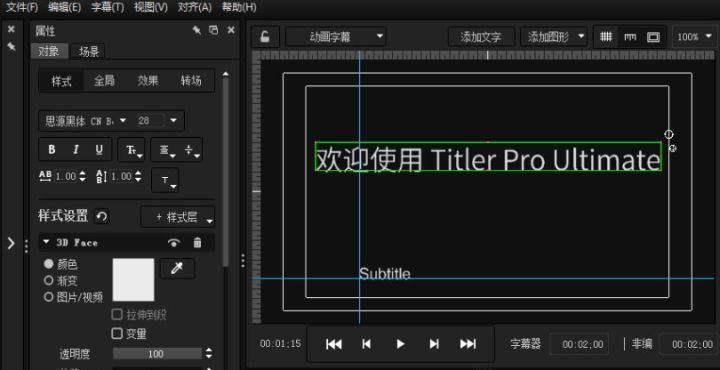
Task: Open the 动画字幕 dropdown
Action: [x=336, y=37]
